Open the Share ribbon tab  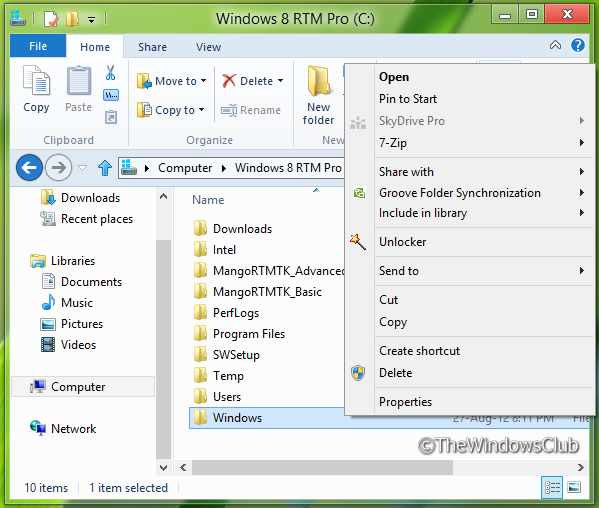pyautogui.click(x=152, y=47)
